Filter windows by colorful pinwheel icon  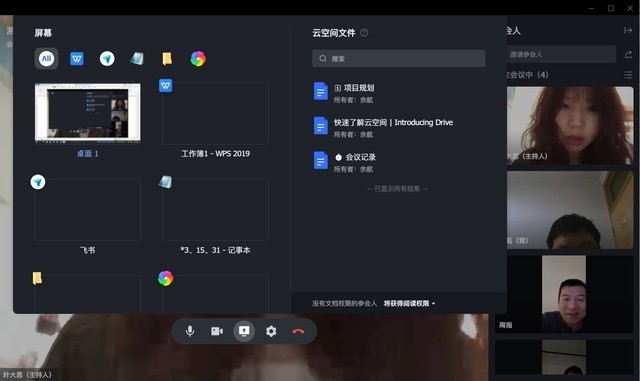point(198,59)
